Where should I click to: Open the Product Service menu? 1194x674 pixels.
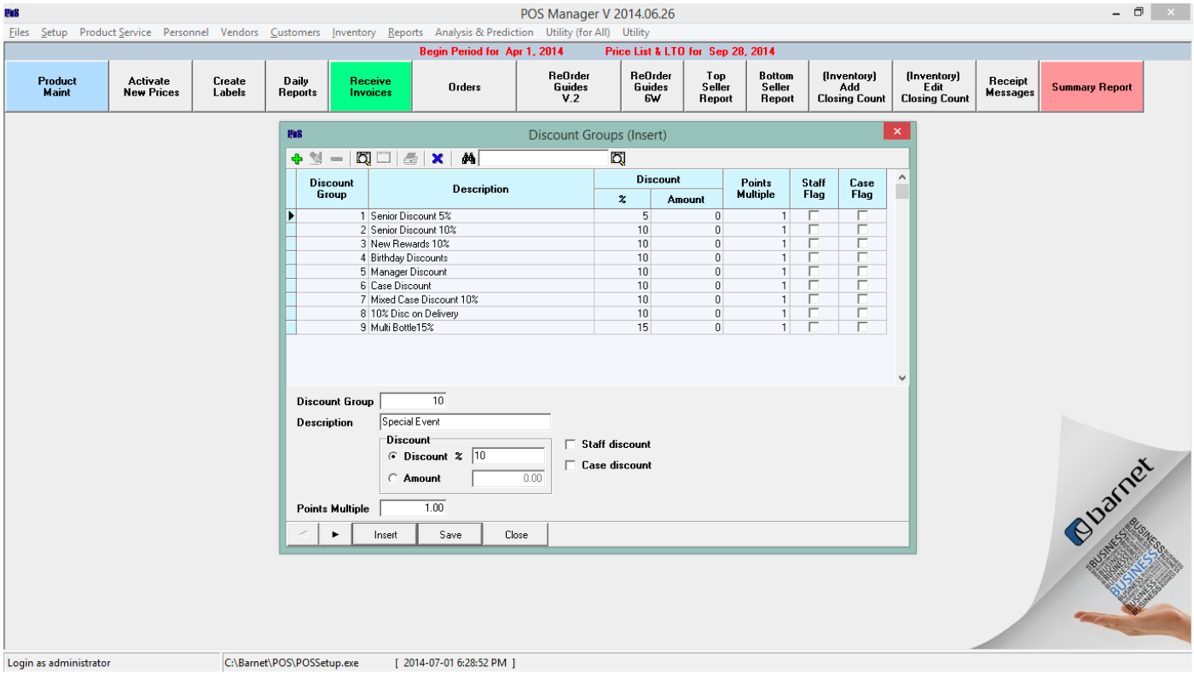tap(115, 32)
